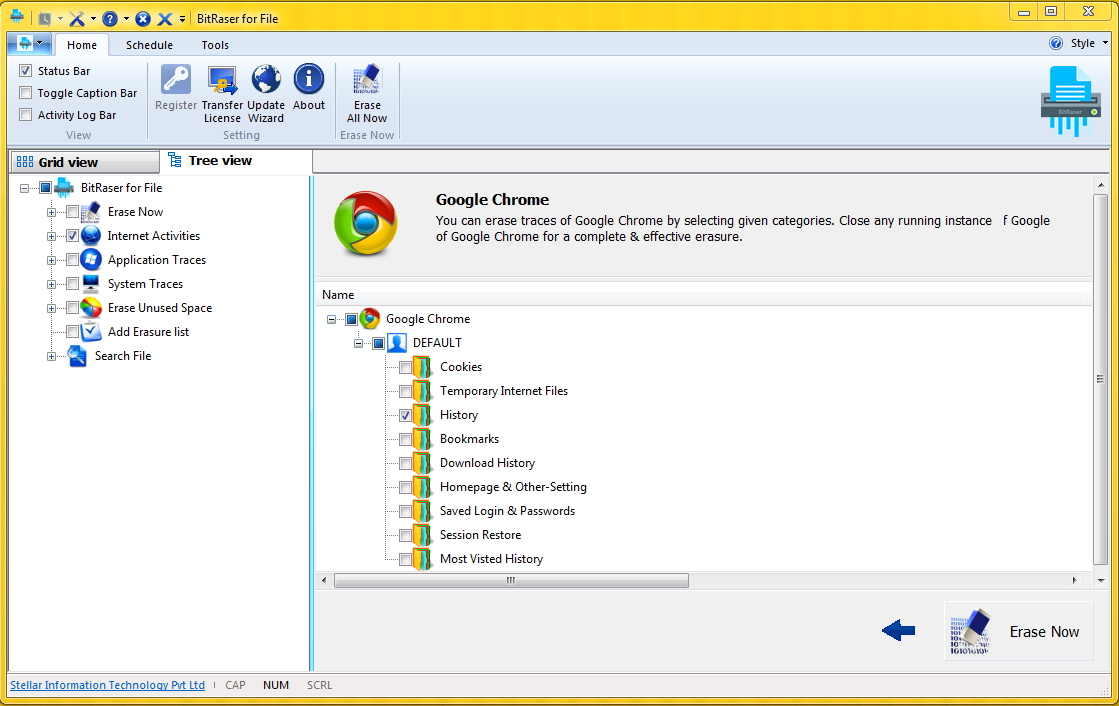Click the Add Erasure list checkmark icon
Viewport: 1119px width, 706px height.
coord(91,332)
